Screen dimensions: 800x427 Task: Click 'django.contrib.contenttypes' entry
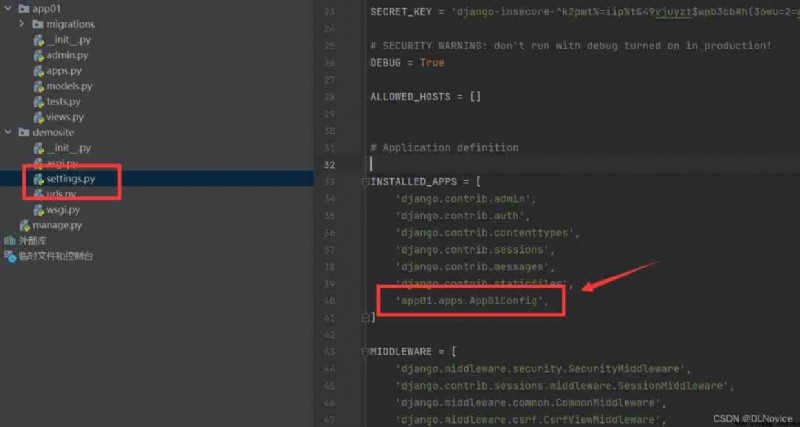coord(487,233)
